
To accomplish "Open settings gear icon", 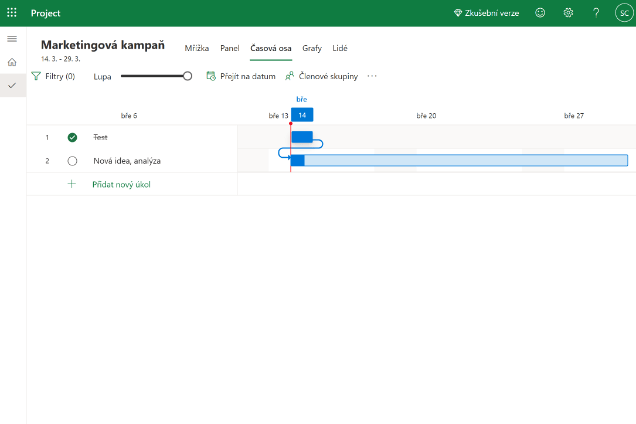I will (568, 13).
